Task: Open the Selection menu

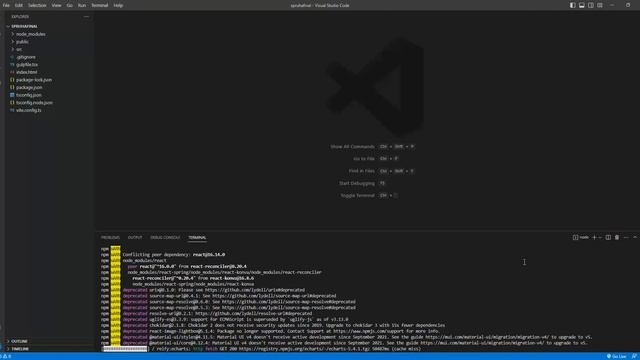Action: (37, 5)
